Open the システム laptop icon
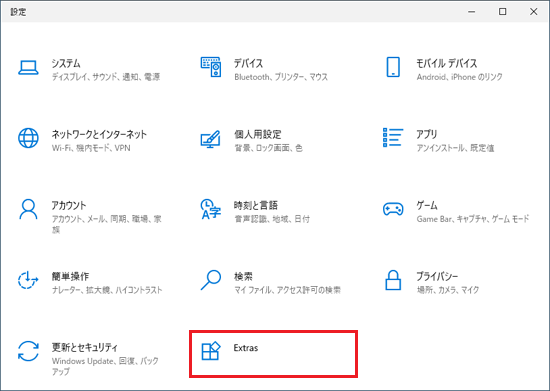 point(28,67)
